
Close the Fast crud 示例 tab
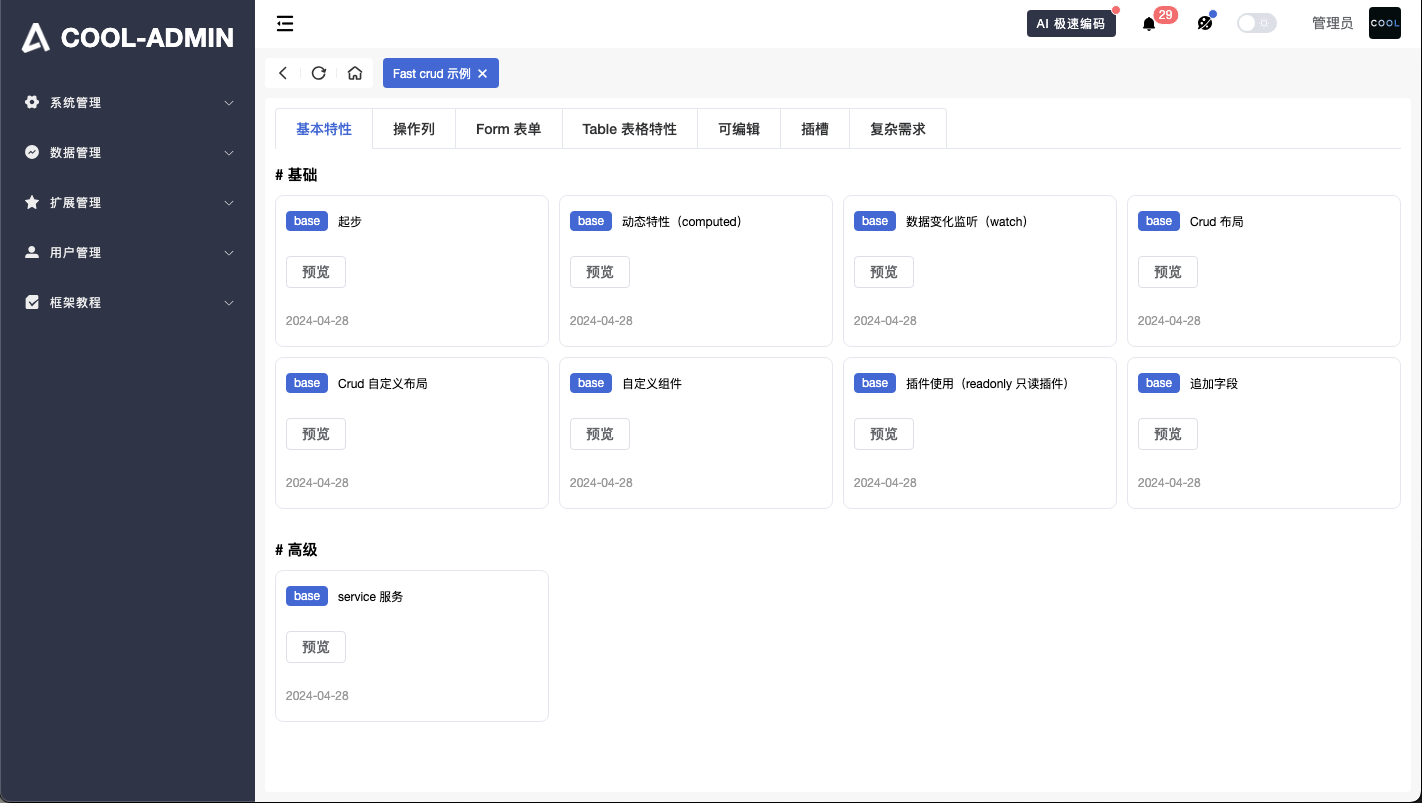click(482, 73)
